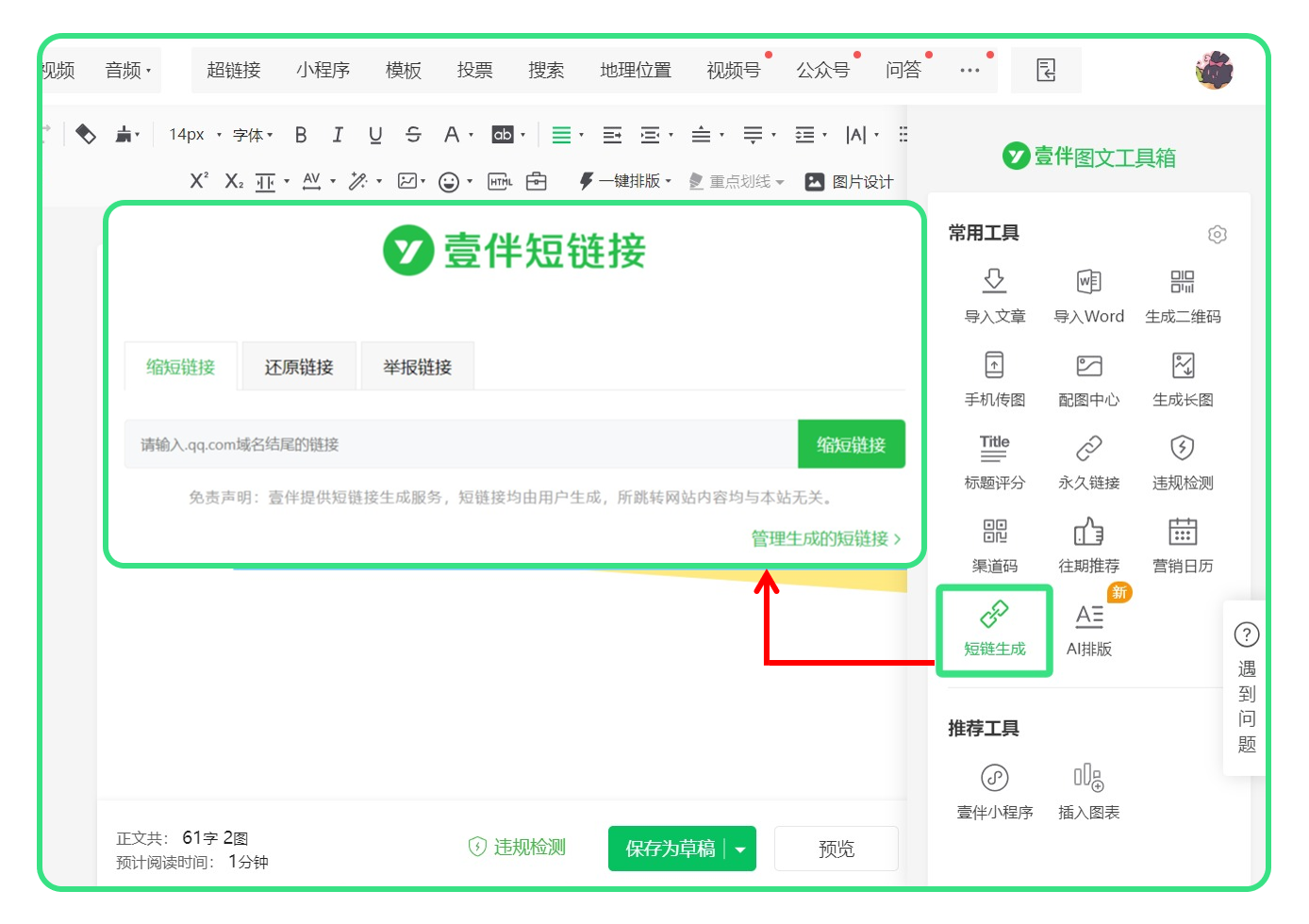Select 超链接 in the top menu
The image size is (1309, 924).
pos(234,70)
